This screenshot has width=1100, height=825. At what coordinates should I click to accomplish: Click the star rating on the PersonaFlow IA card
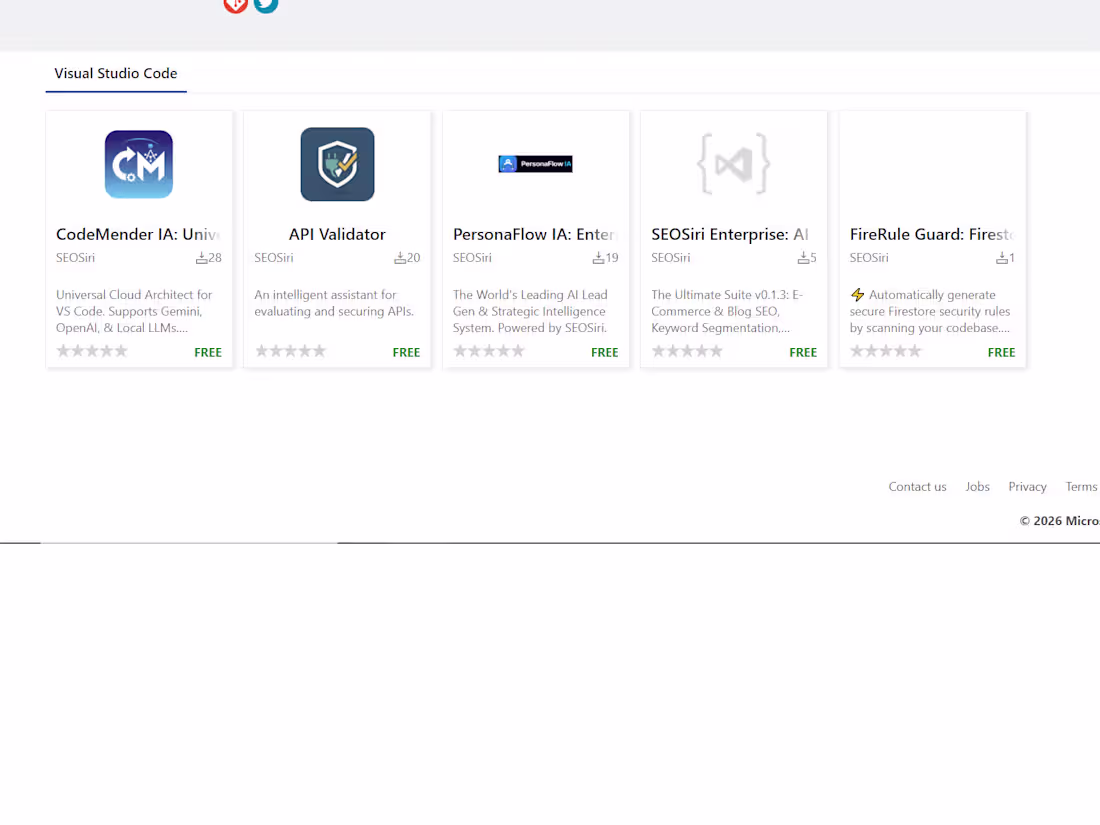point(489,350)
